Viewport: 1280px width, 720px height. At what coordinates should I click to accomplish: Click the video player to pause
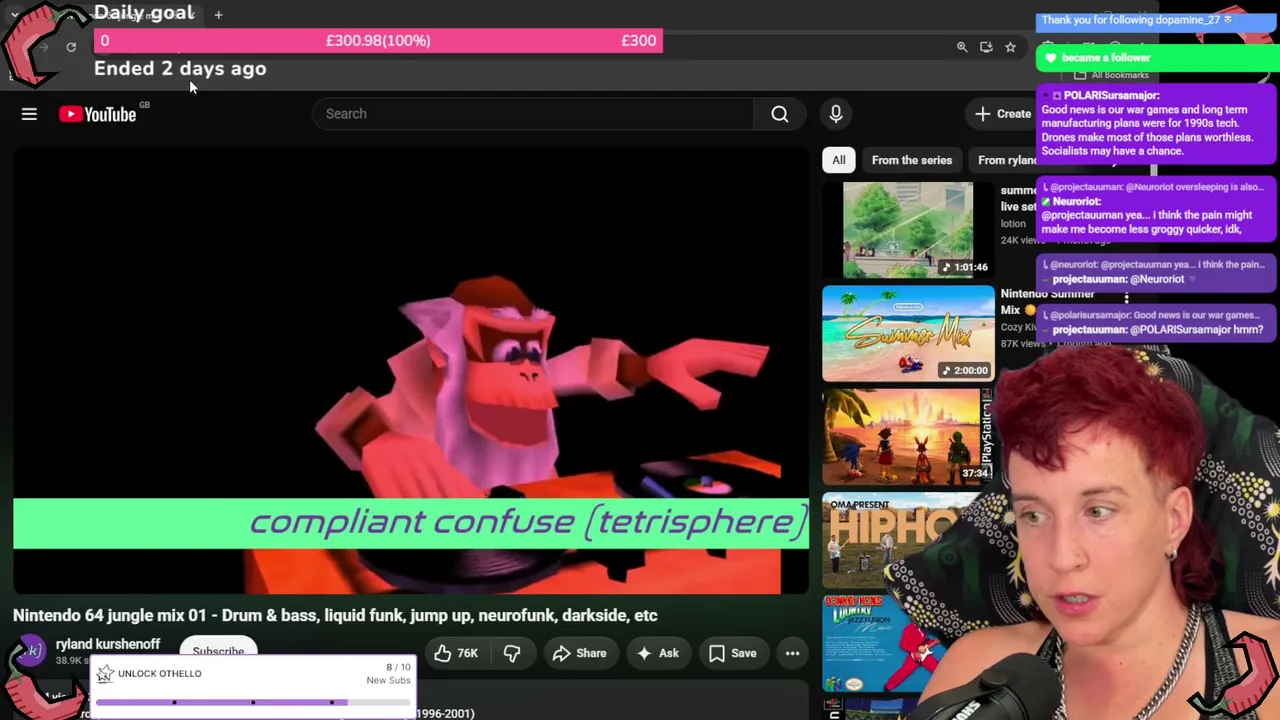coord(411,372)
